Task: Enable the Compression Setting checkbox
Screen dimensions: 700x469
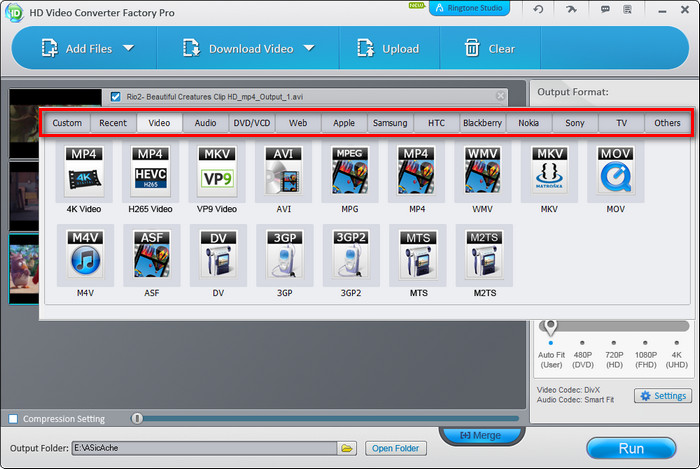Action: point(13,419)
